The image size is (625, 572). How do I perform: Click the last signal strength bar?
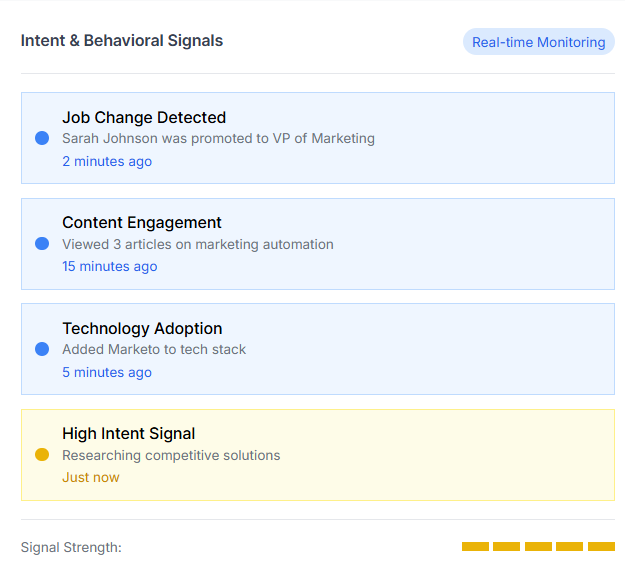point(601,546)
